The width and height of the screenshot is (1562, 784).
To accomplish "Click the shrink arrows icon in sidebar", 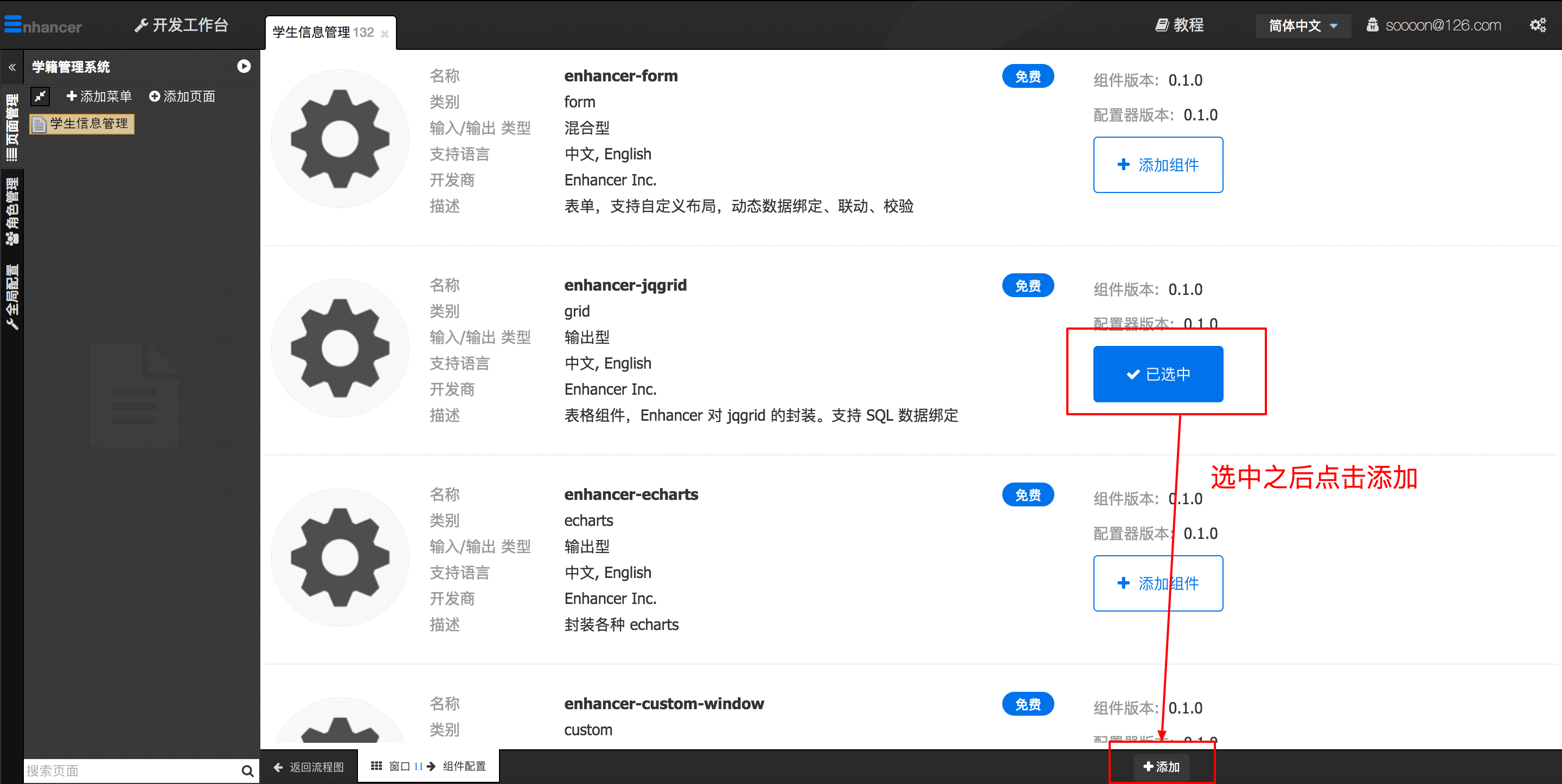I will [x=41, y=97].
